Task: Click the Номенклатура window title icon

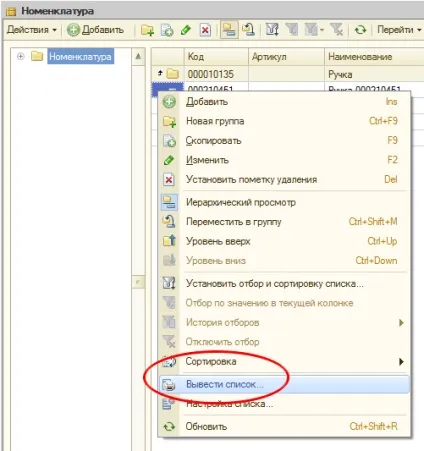Action: click(11, 12)
